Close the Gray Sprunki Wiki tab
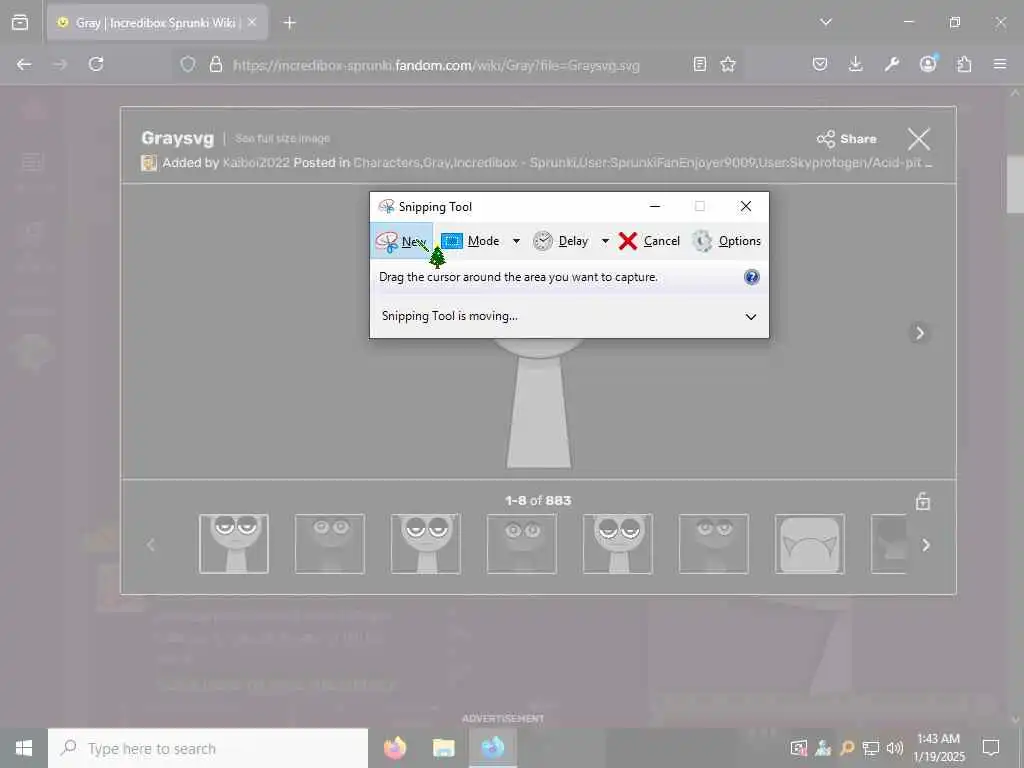 coord(252,22)
